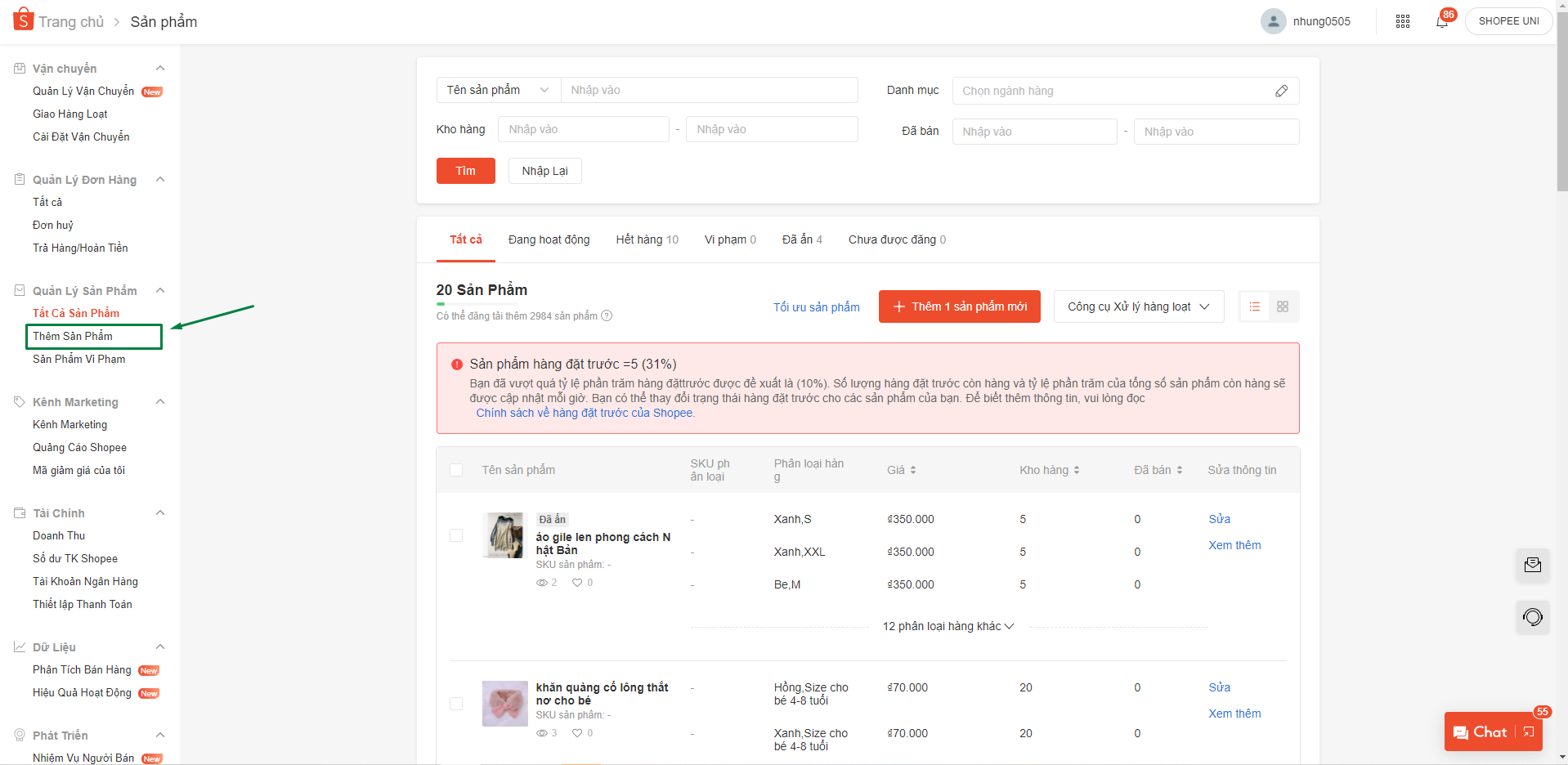
Task: Open the notifications bell showing 86 alerts
Action: pyautogui.click(x=1441, y=20)
